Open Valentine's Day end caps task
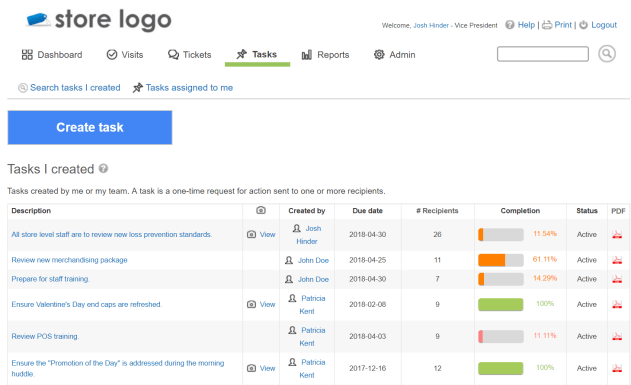This screenshot has width=631, height=385. point(87,305)
